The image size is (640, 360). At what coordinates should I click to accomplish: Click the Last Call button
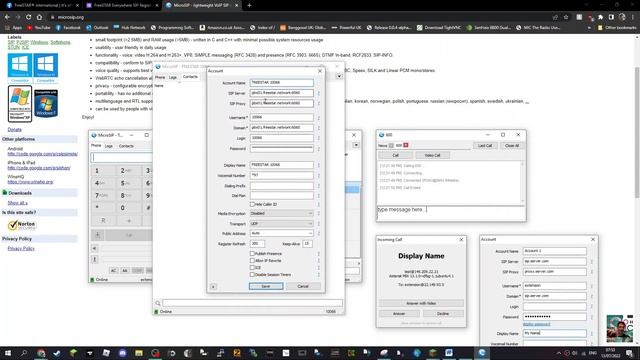[485, 145]
